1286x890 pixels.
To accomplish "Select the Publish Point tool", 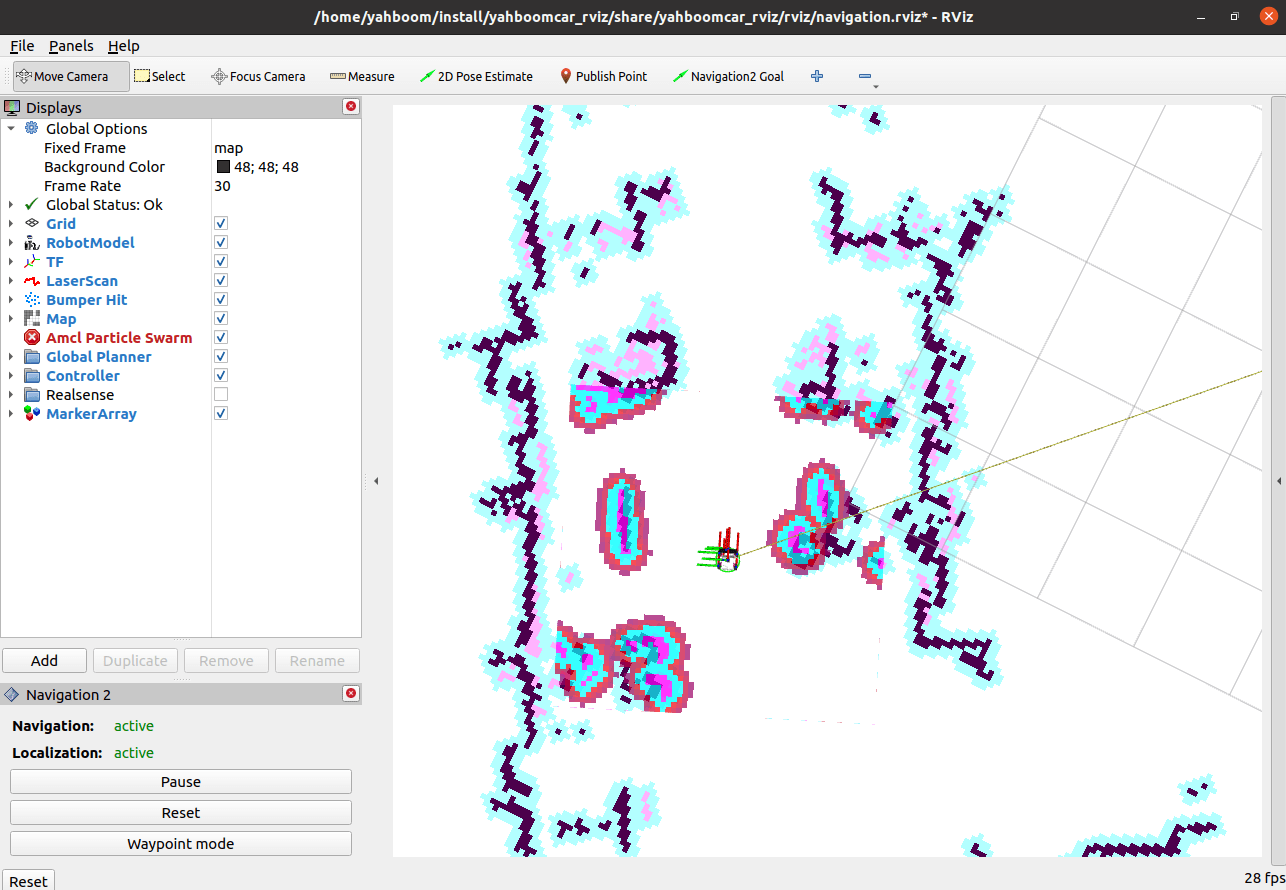I will pyautogui.click(x=603, y=76).
